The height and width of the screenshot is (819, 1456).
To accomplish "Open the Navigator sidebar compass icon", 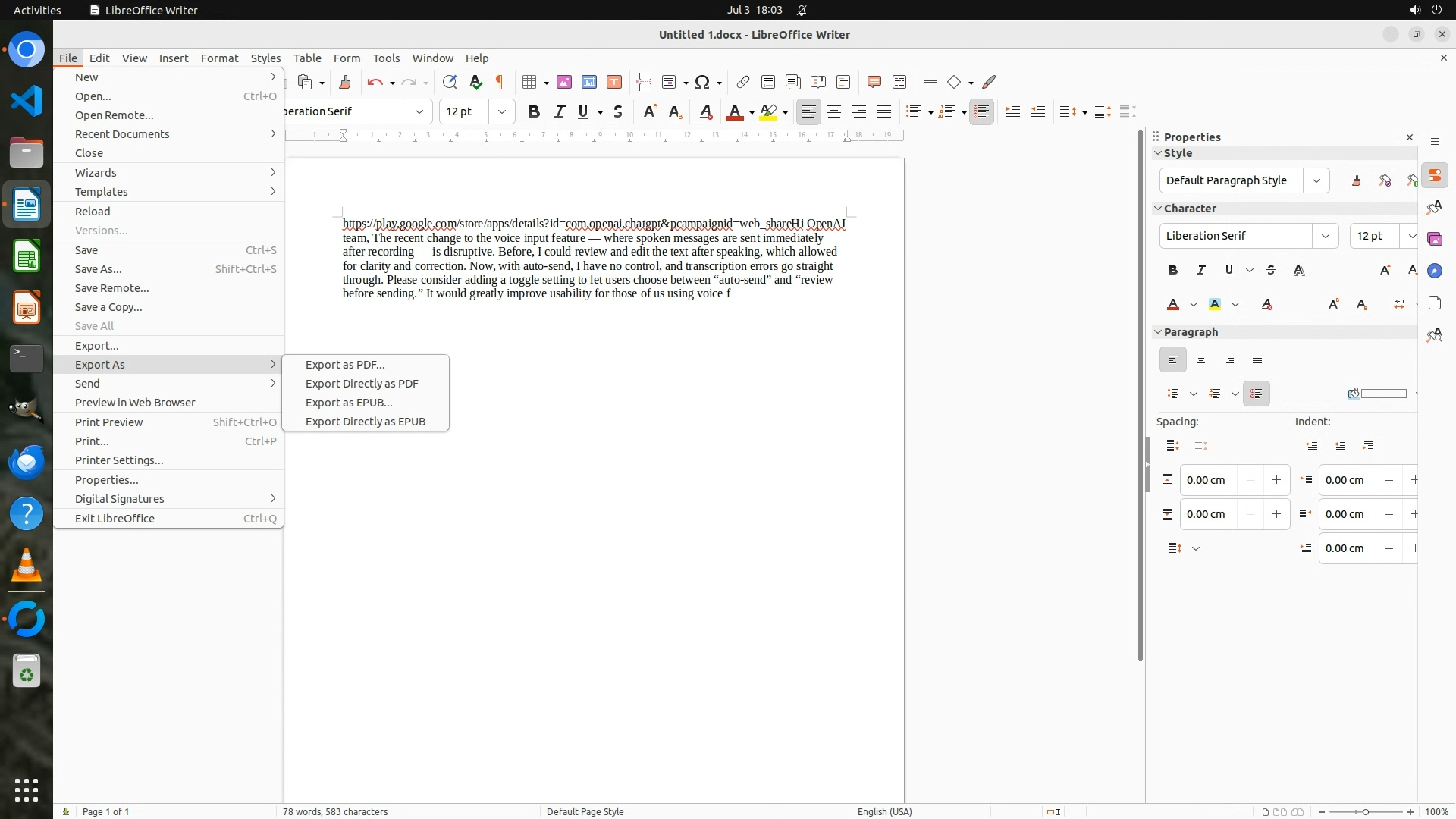I will coord(1434,271).
